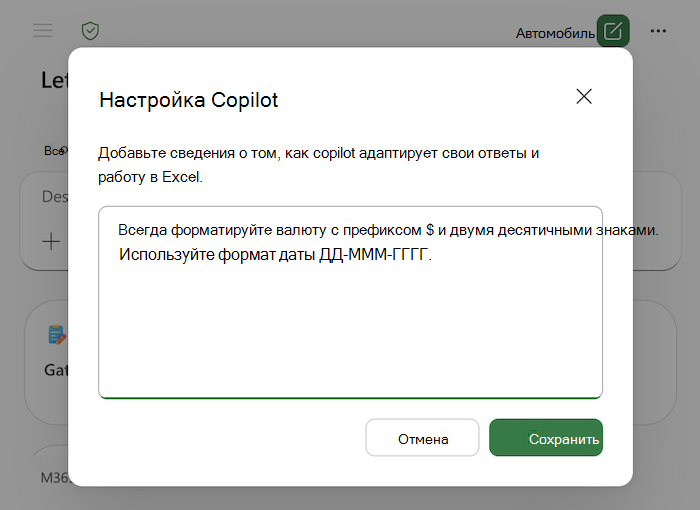Click the Сохранить button
The image size is (700, 510).
pos(546,438)
